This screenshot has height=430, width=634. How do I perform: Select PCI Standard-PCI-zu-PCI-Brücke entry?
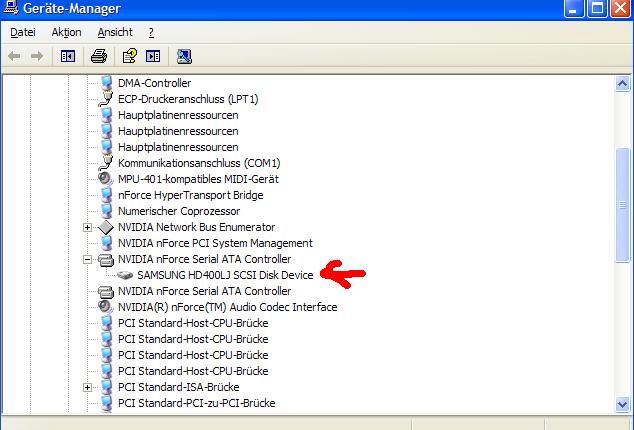(x=197, y=403)
